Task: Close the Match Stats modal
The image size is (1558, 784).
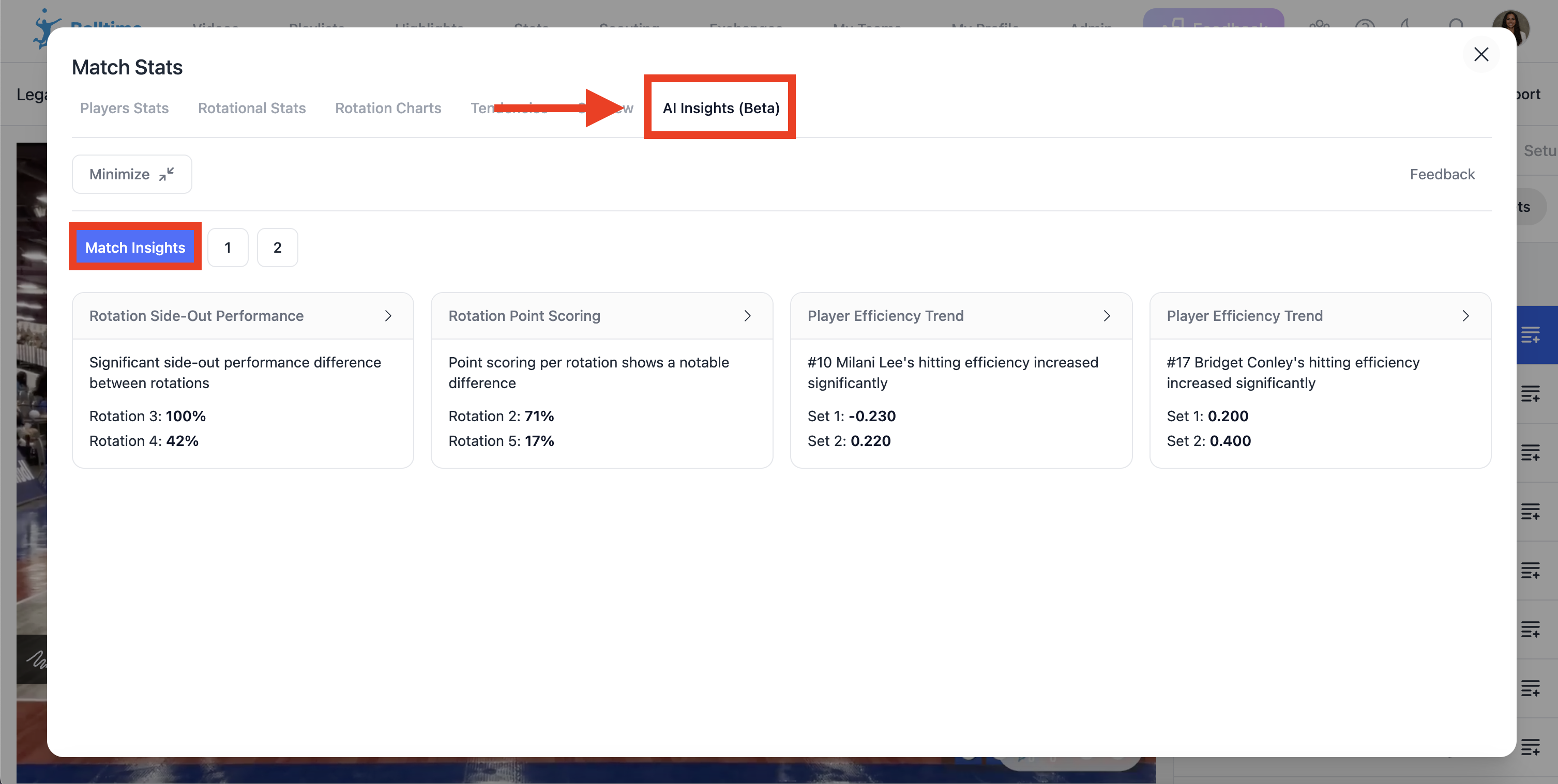Action: pos(1480,54)
